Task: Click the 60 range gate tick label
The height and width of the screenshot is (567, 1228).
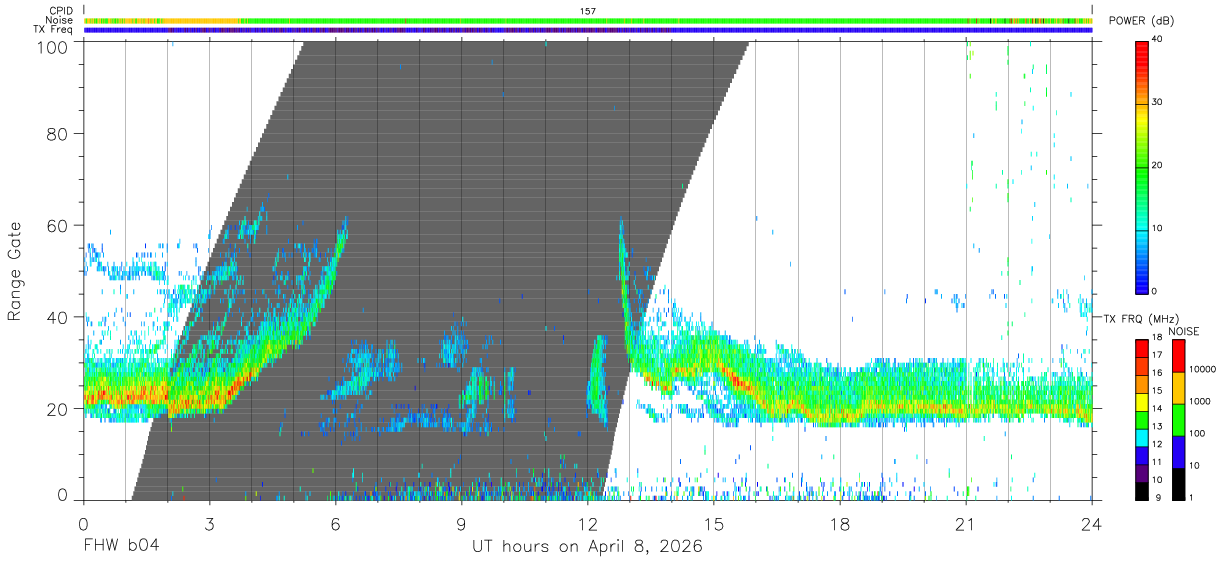Action: 59,225
